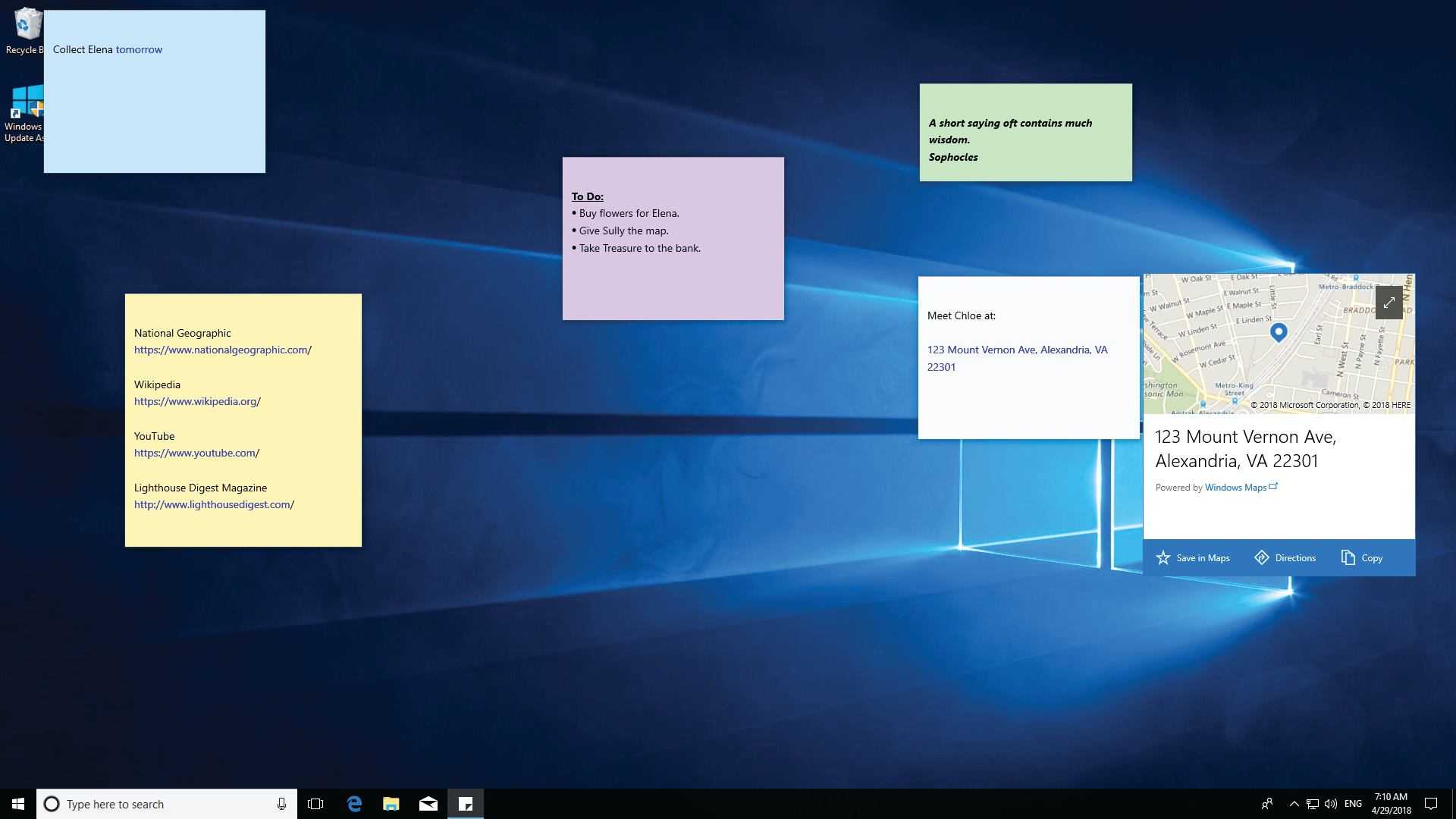Click the 'tomorrow' link in blue note
Viewport: 1456px width, 819px height.
click(139, 49)
